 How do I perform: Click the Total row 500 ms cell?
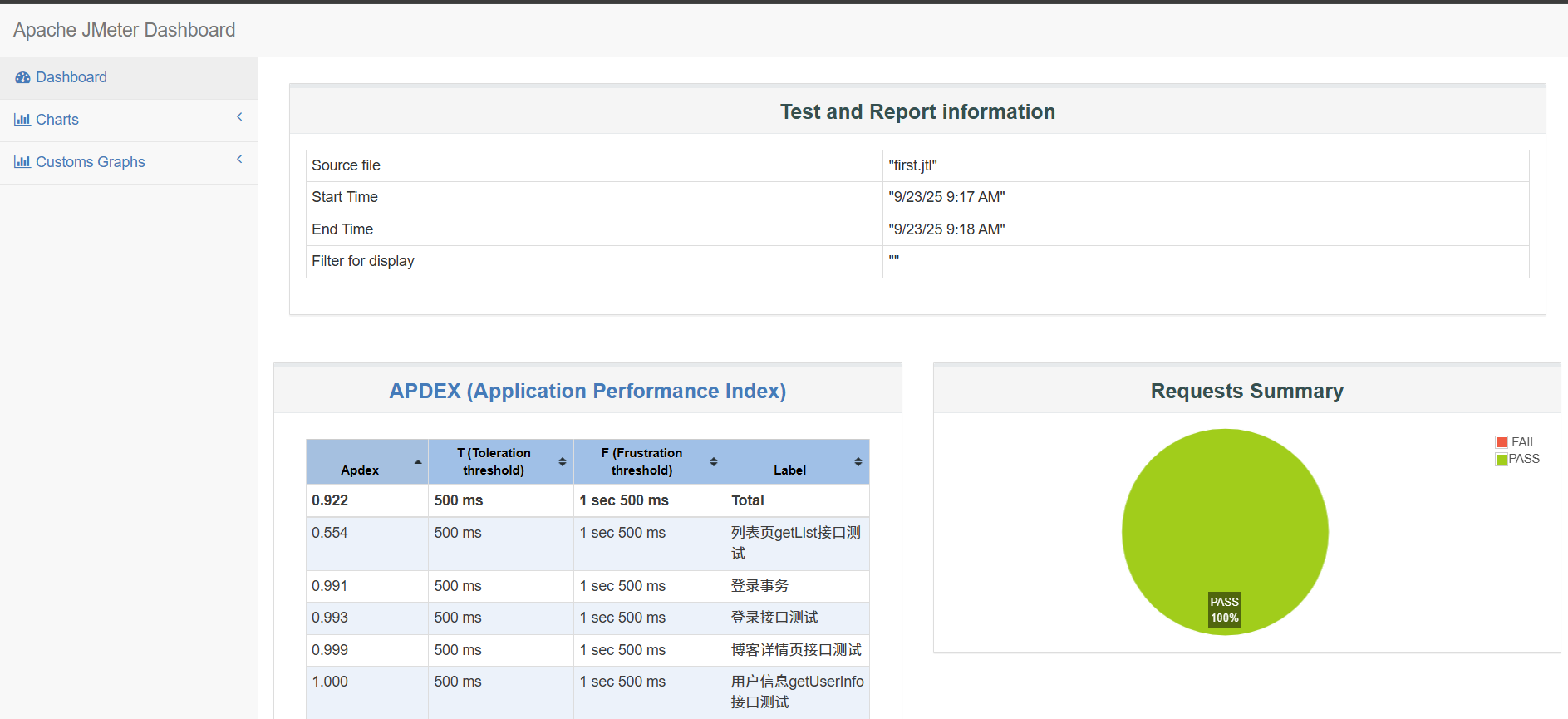501,500
